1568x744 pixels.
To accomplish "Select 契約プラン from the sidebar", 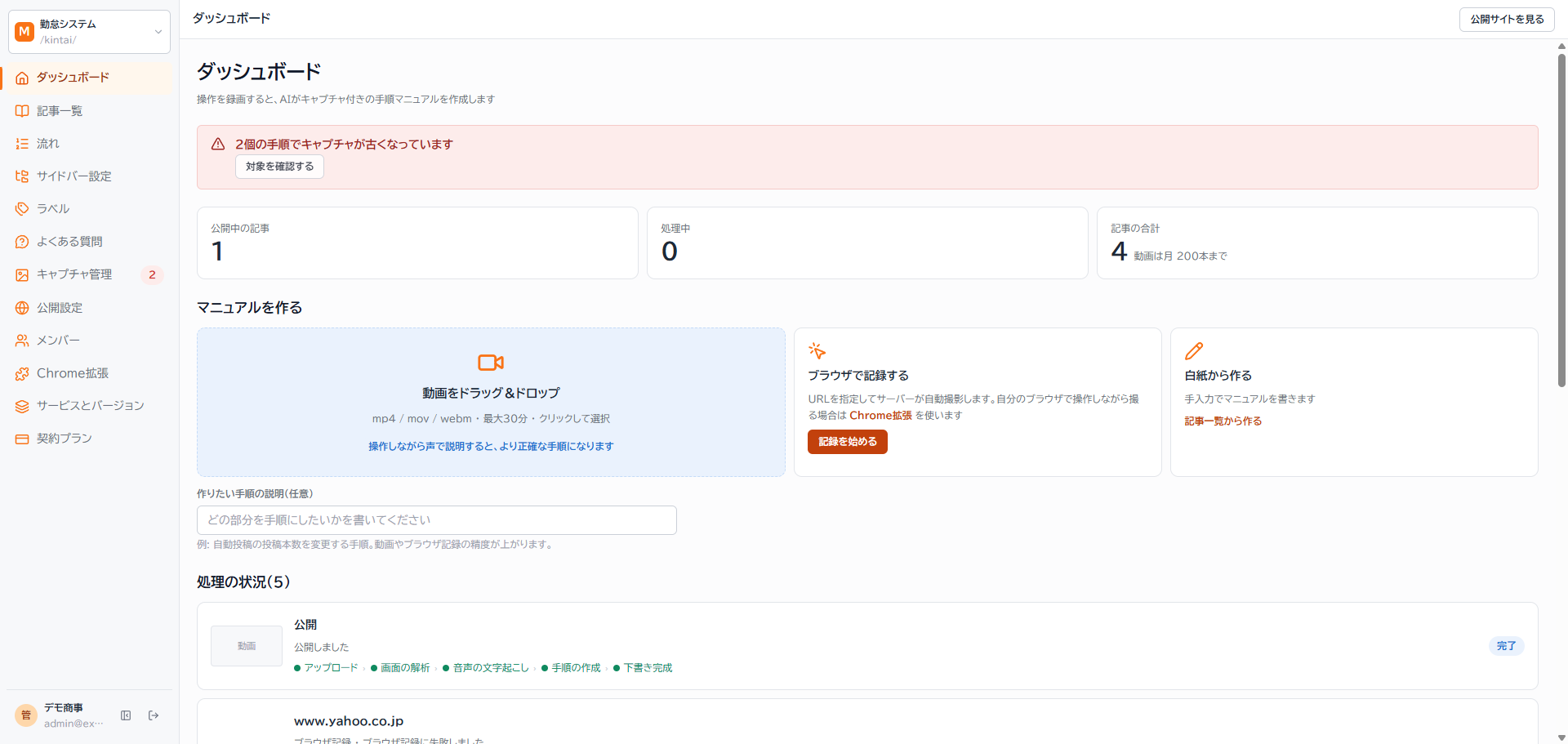I will coord(89,439).
